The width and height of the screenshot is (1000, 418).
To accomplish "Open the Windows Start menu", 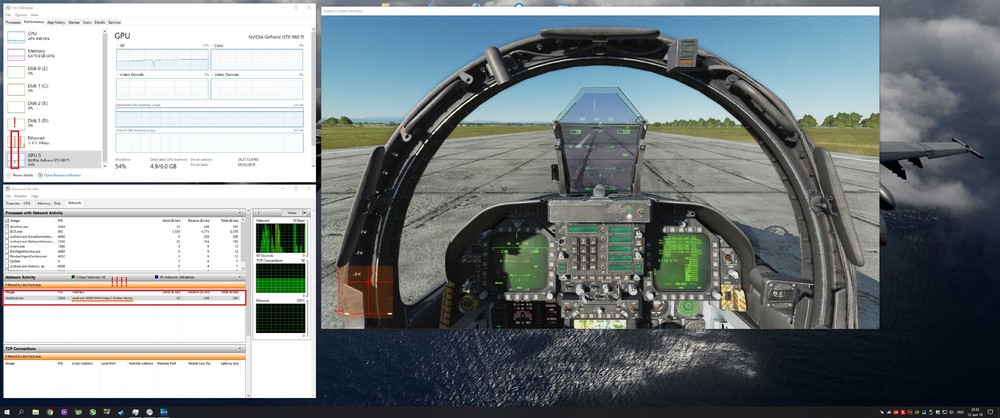I will (6, 412).
